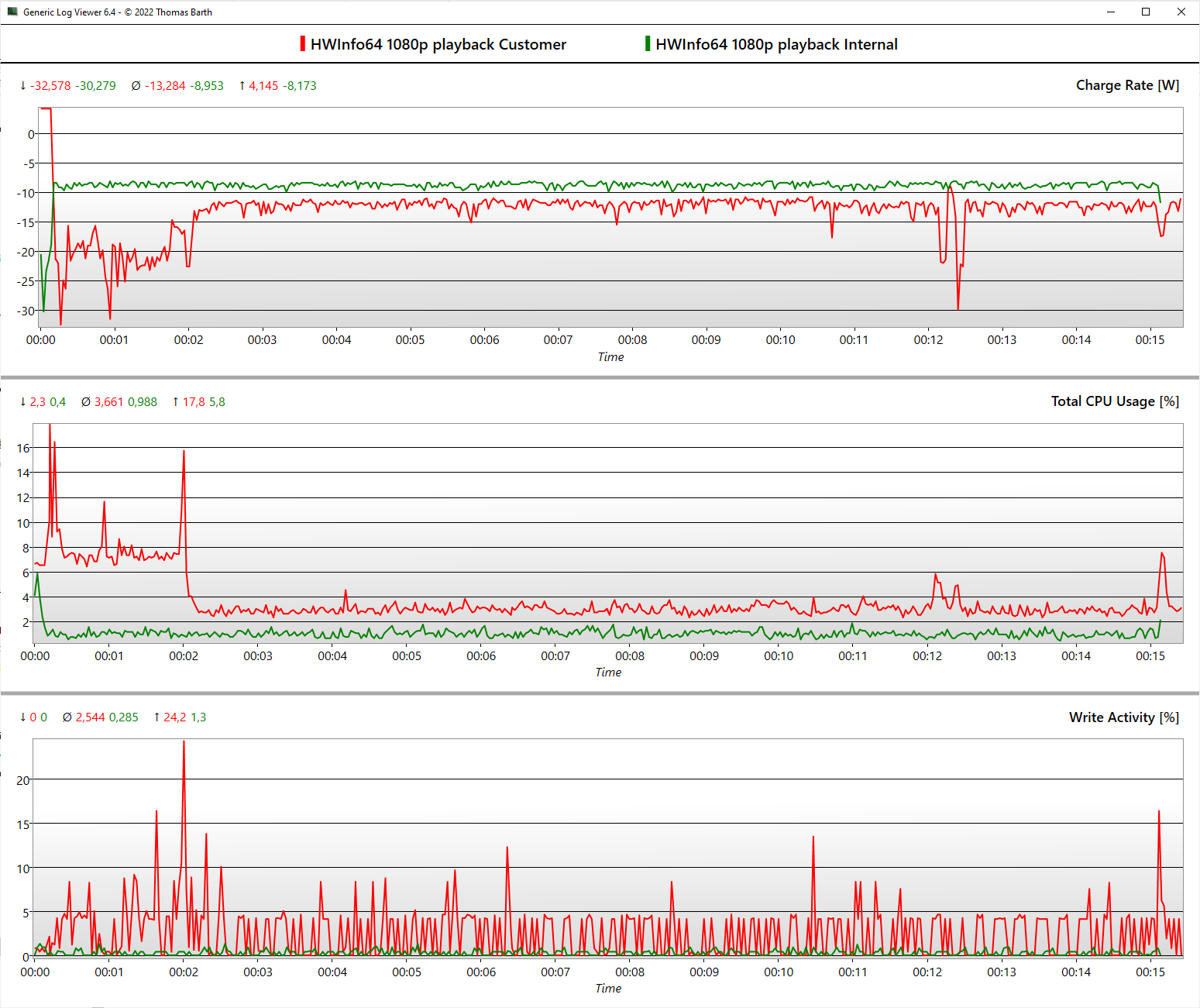The image size is (1200, 1008).
Task: Click the Charge Rate [W] chart title
Action: pos(1127,85)
